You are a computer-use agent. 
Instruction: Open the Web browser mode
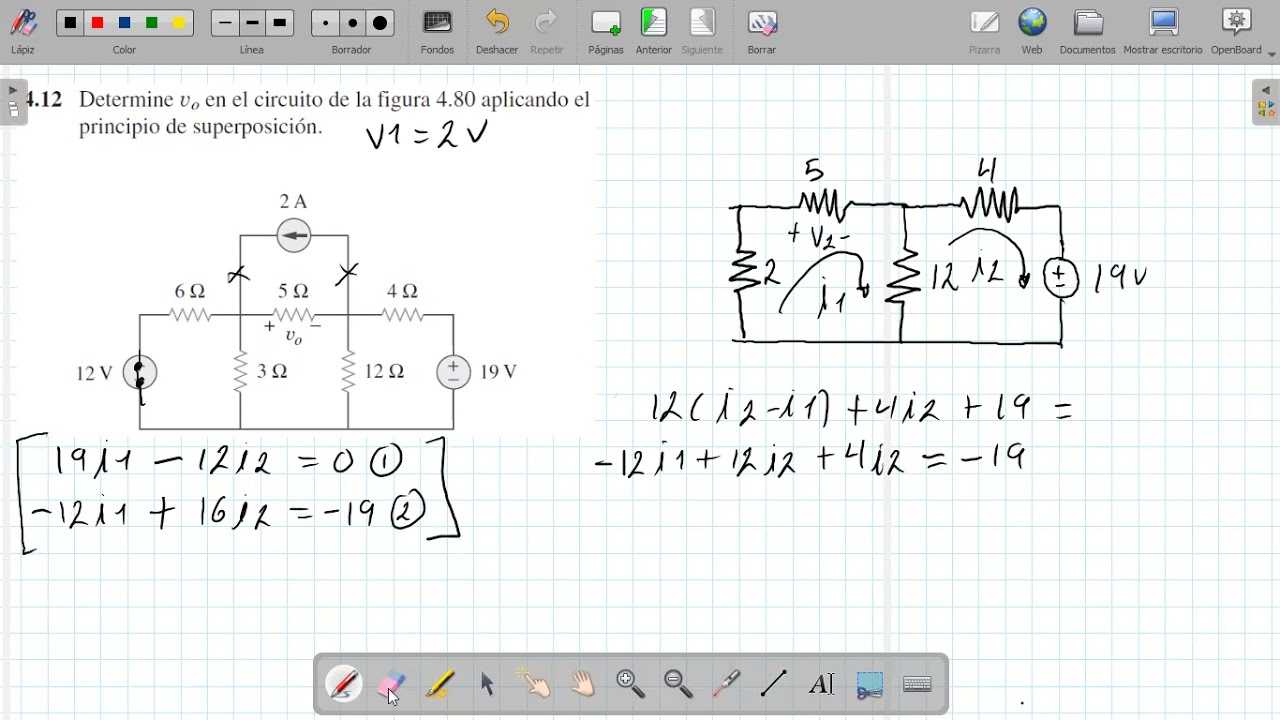pos(1032,31)
